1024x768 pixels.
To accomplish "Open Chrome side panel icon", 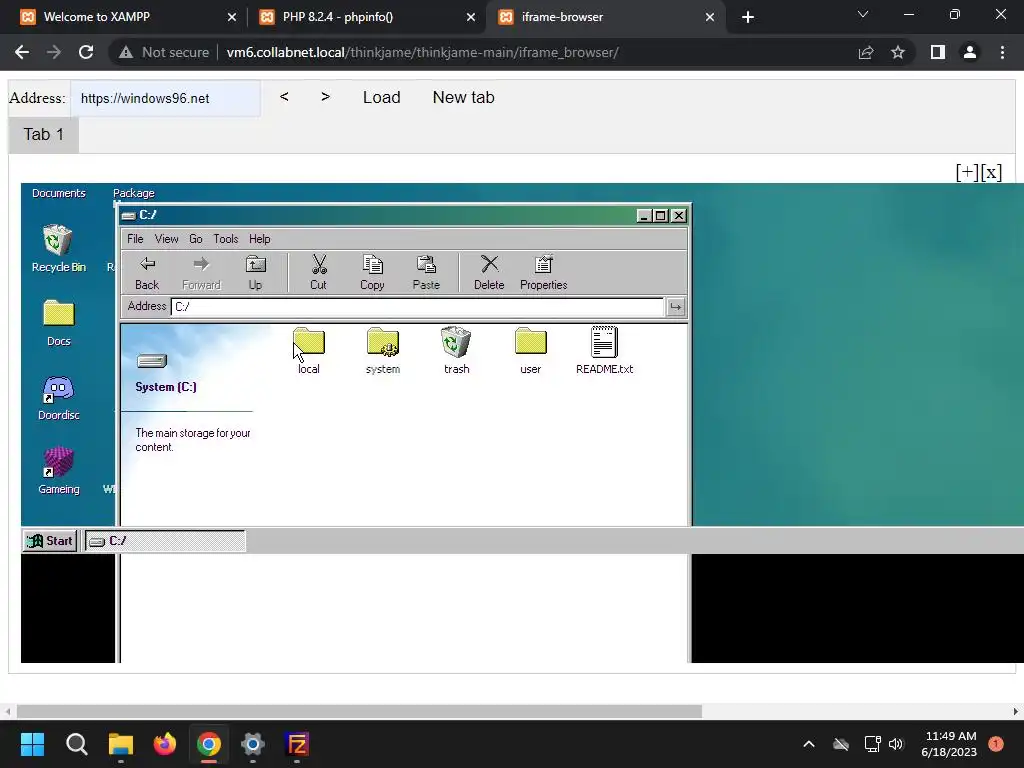I will point(938,52).
